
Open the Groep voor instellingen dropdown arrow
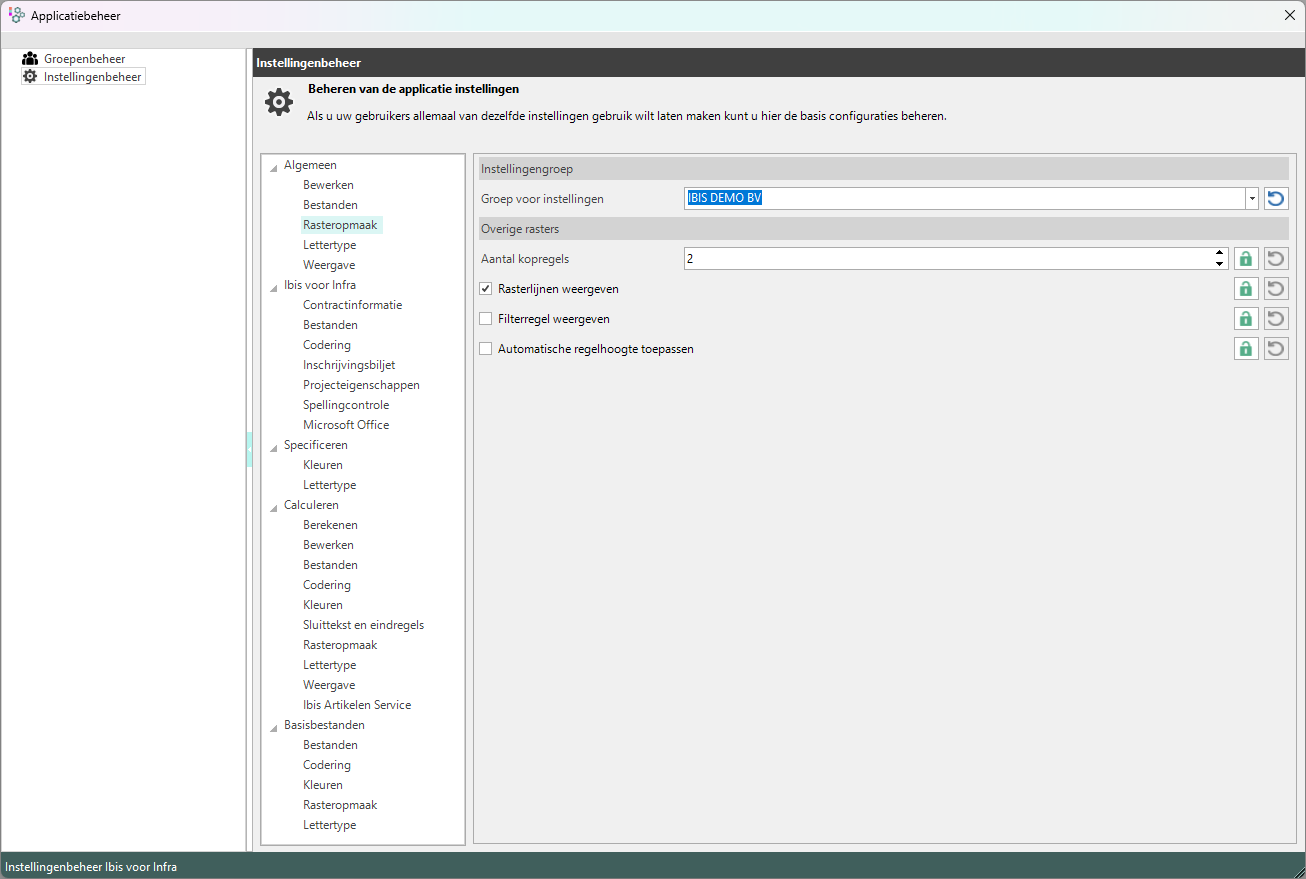click(x=1251, y=199)
